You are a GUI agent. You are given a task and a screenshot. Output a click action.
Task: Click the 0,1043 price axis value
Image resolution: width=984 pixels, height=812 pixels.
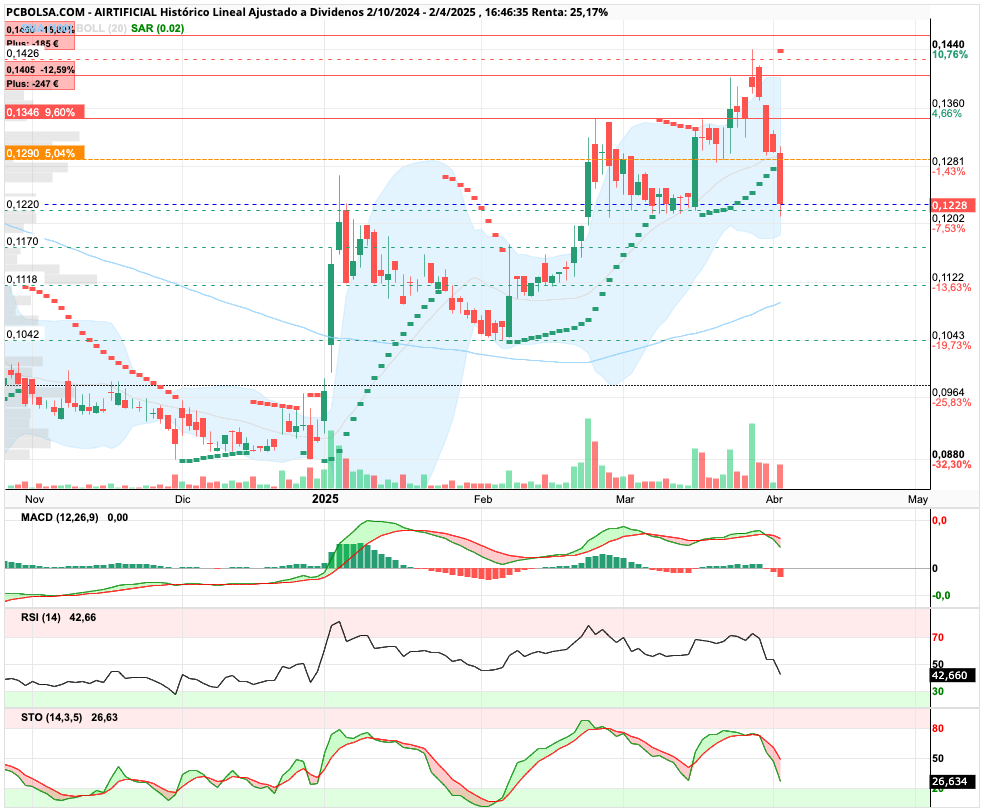pyautogui.click(x=948, y=336)
